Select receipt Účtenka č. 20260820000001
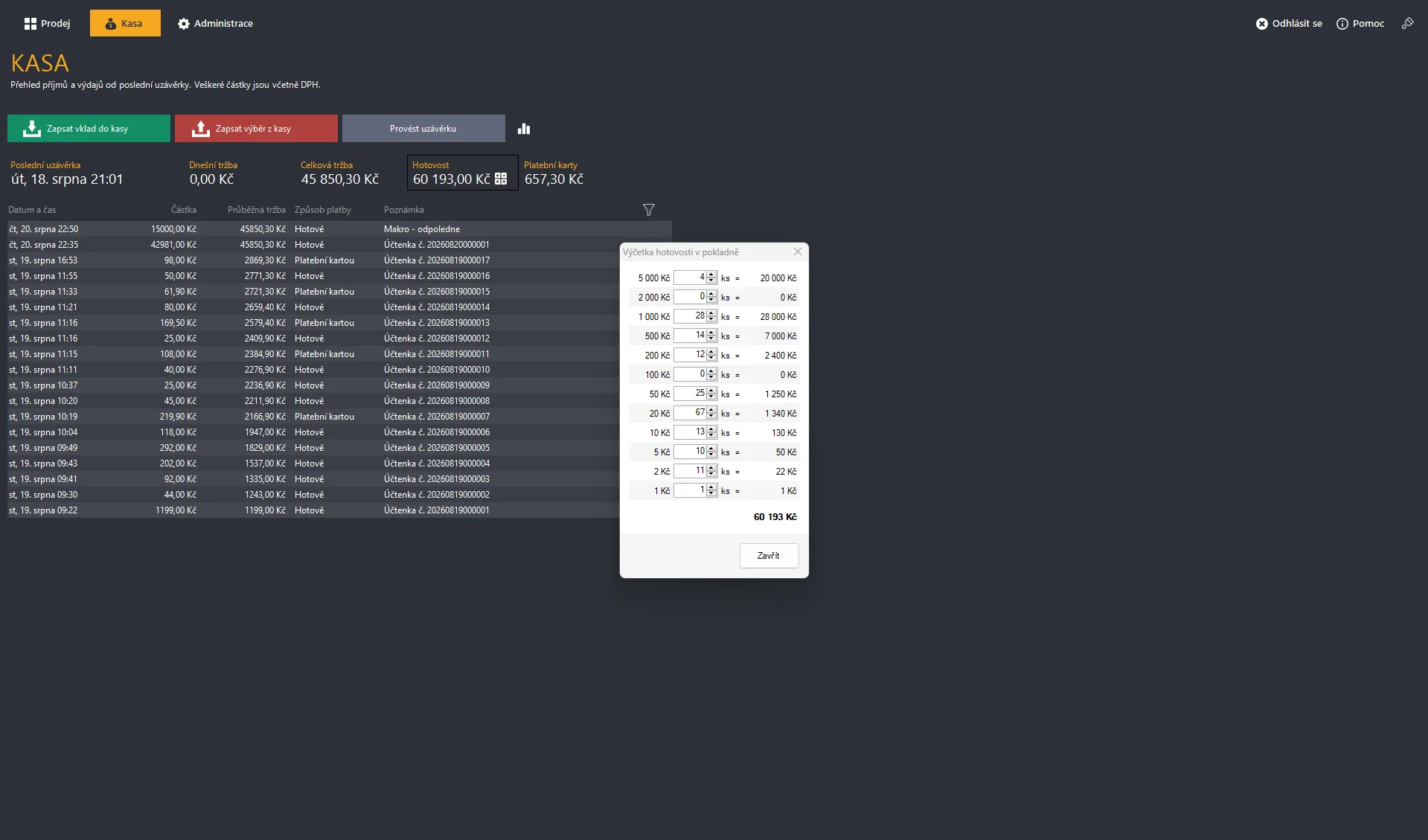1428x840 pixels. point(339,245)
